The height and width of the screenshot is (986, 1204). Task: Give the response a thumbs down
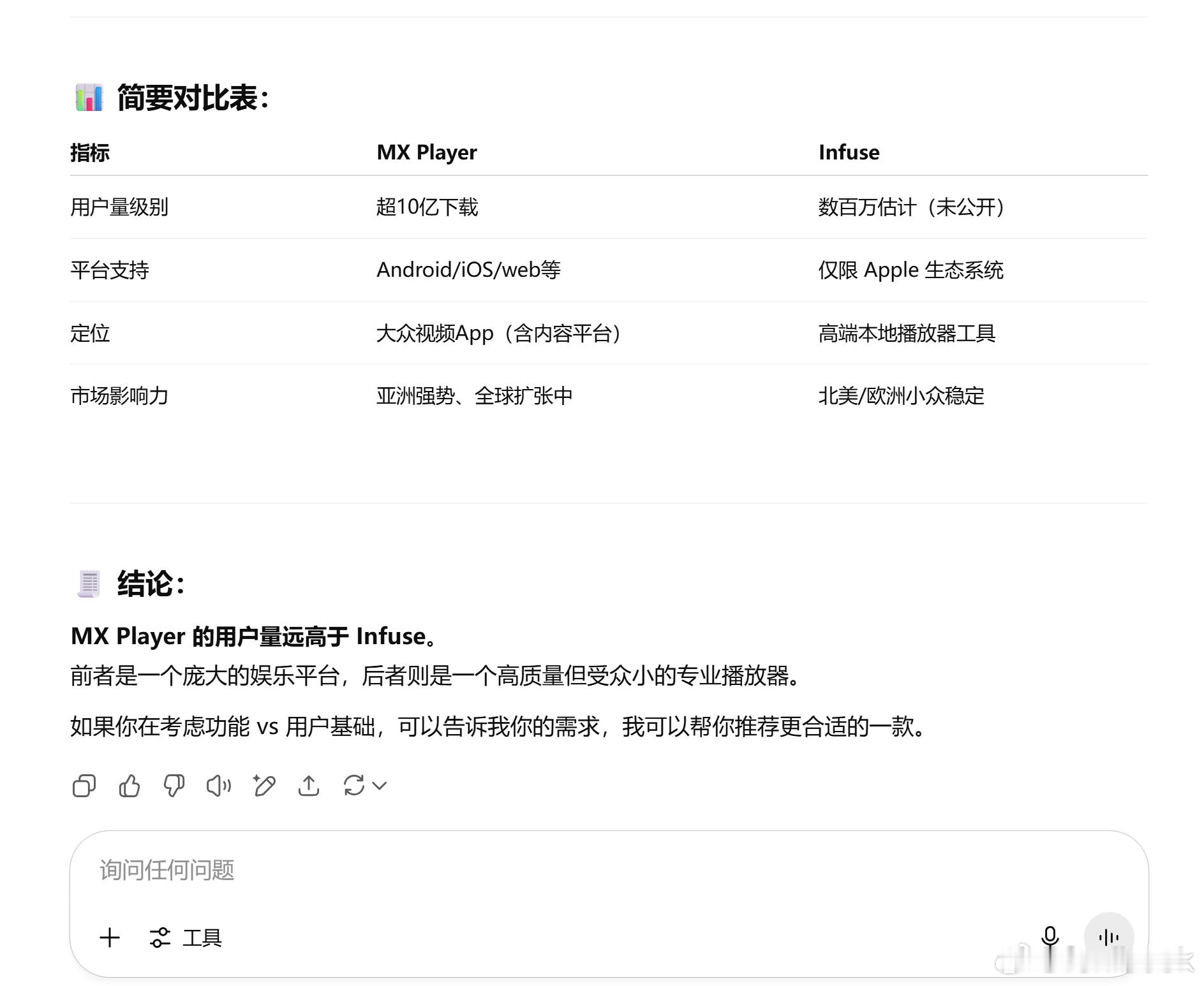[174, 786]
